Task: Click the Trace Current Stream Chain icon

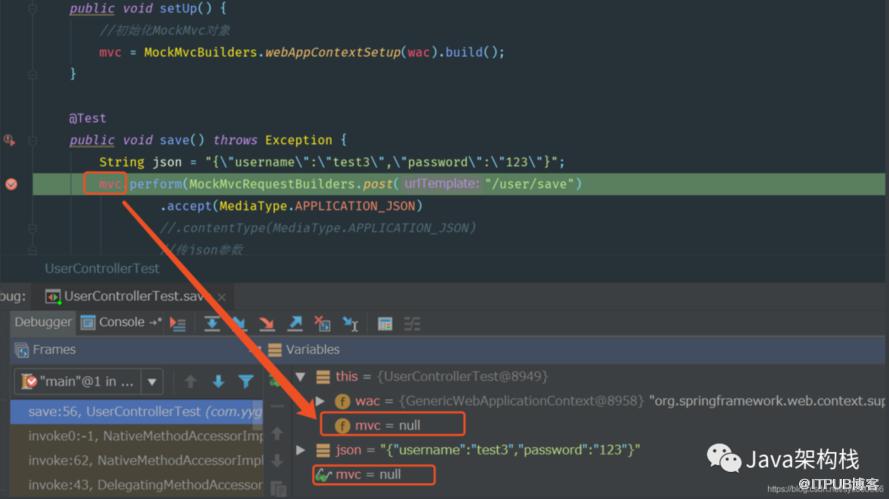Action: [412, 324]
